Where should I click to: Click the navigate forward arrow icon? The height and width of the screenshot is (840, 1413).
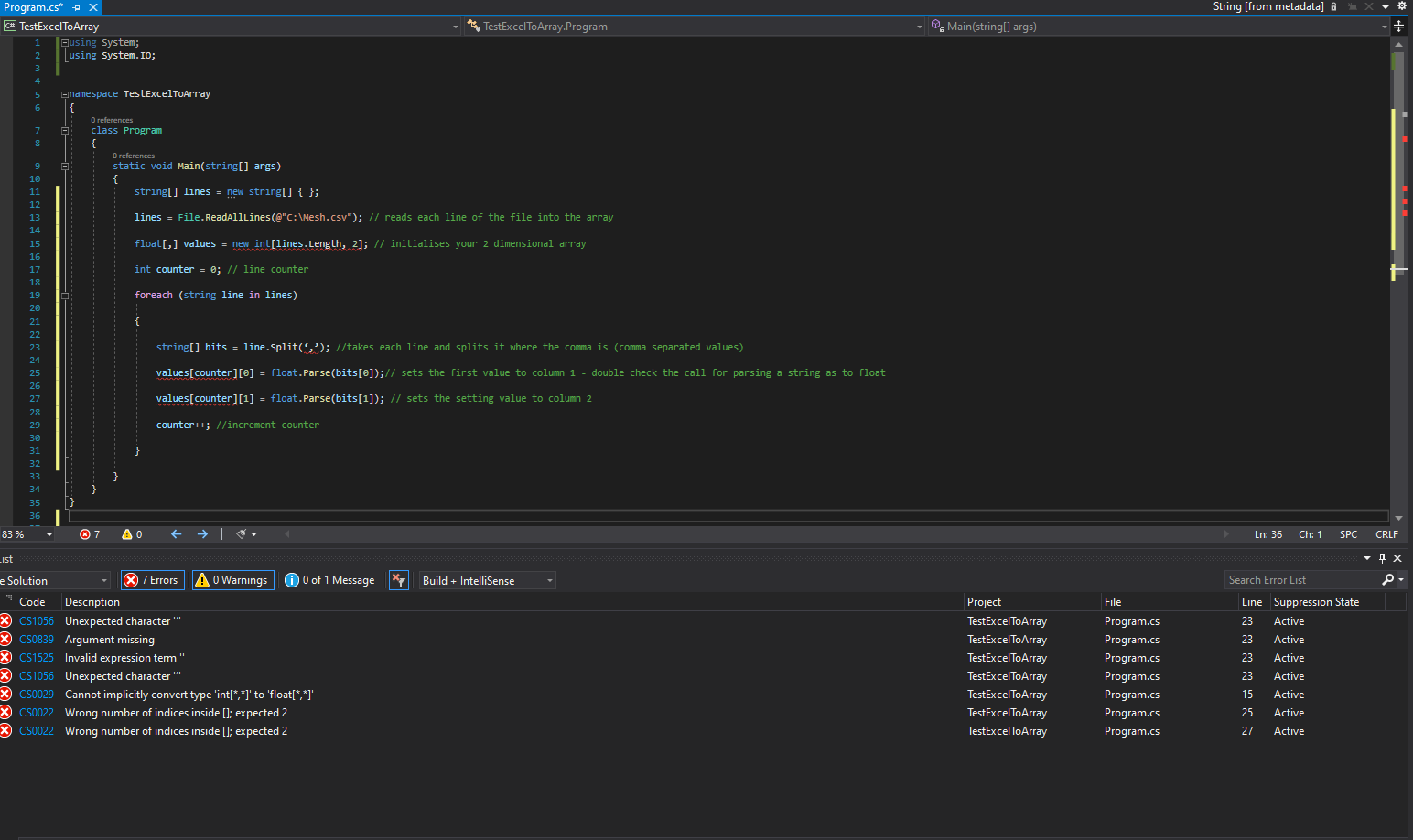pyautogui.click(x=202, y=534)
